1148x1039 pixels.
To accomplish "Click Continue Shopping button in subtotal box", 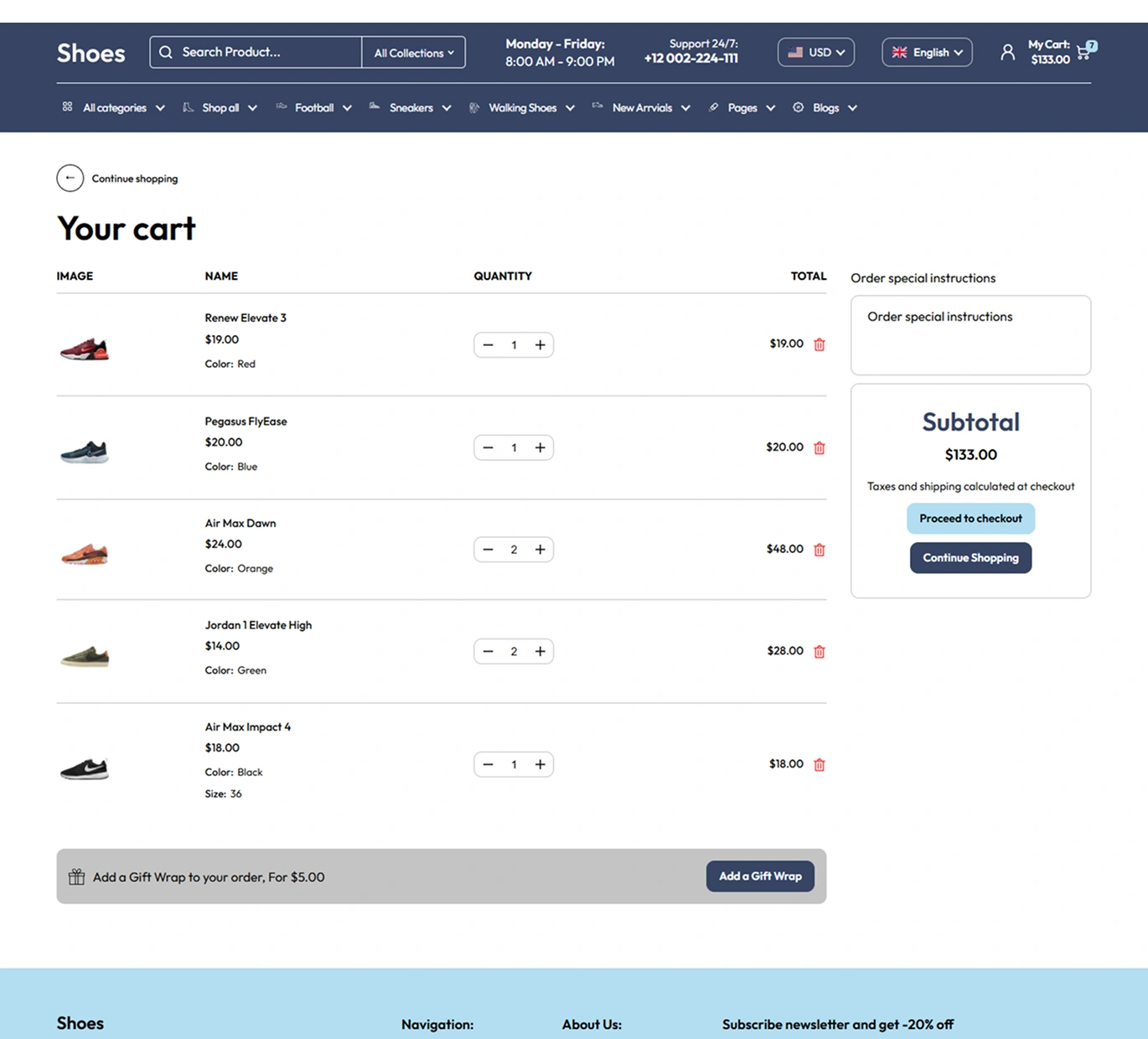I will (970, 558).
